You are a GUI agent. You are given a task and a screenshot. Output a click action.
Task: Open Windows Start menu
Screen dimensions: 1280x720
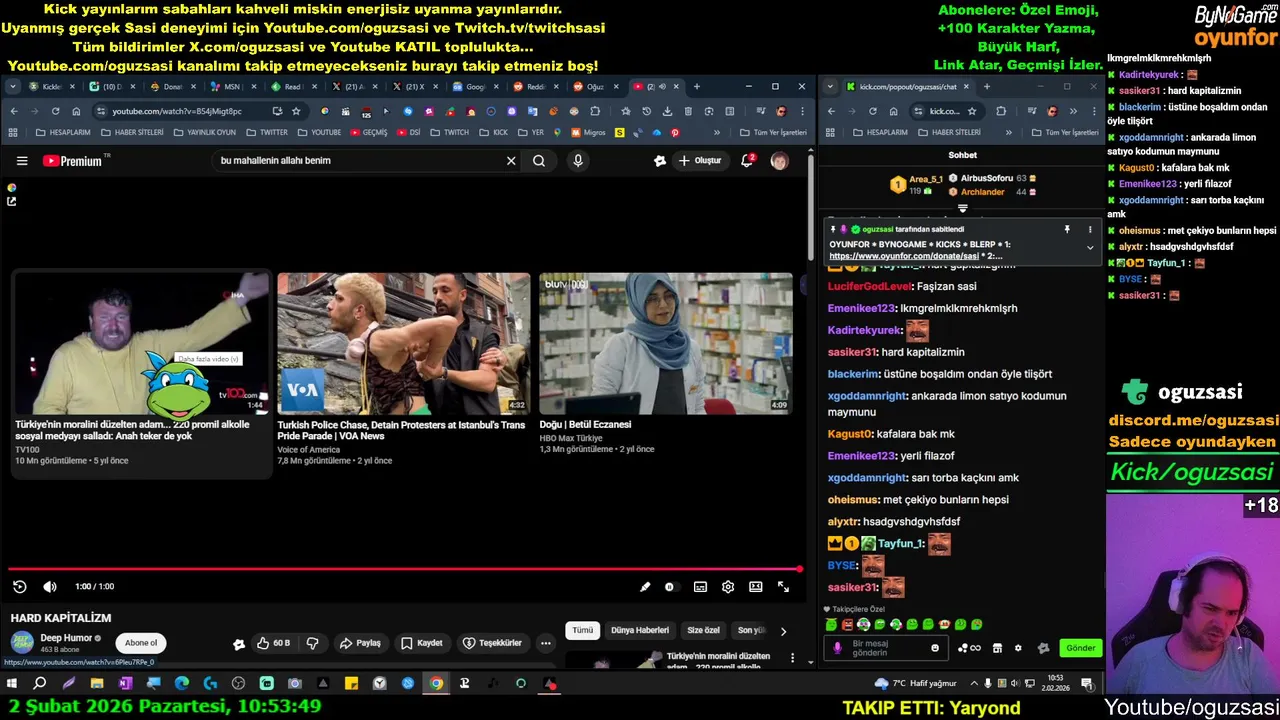tap(12, 684)
